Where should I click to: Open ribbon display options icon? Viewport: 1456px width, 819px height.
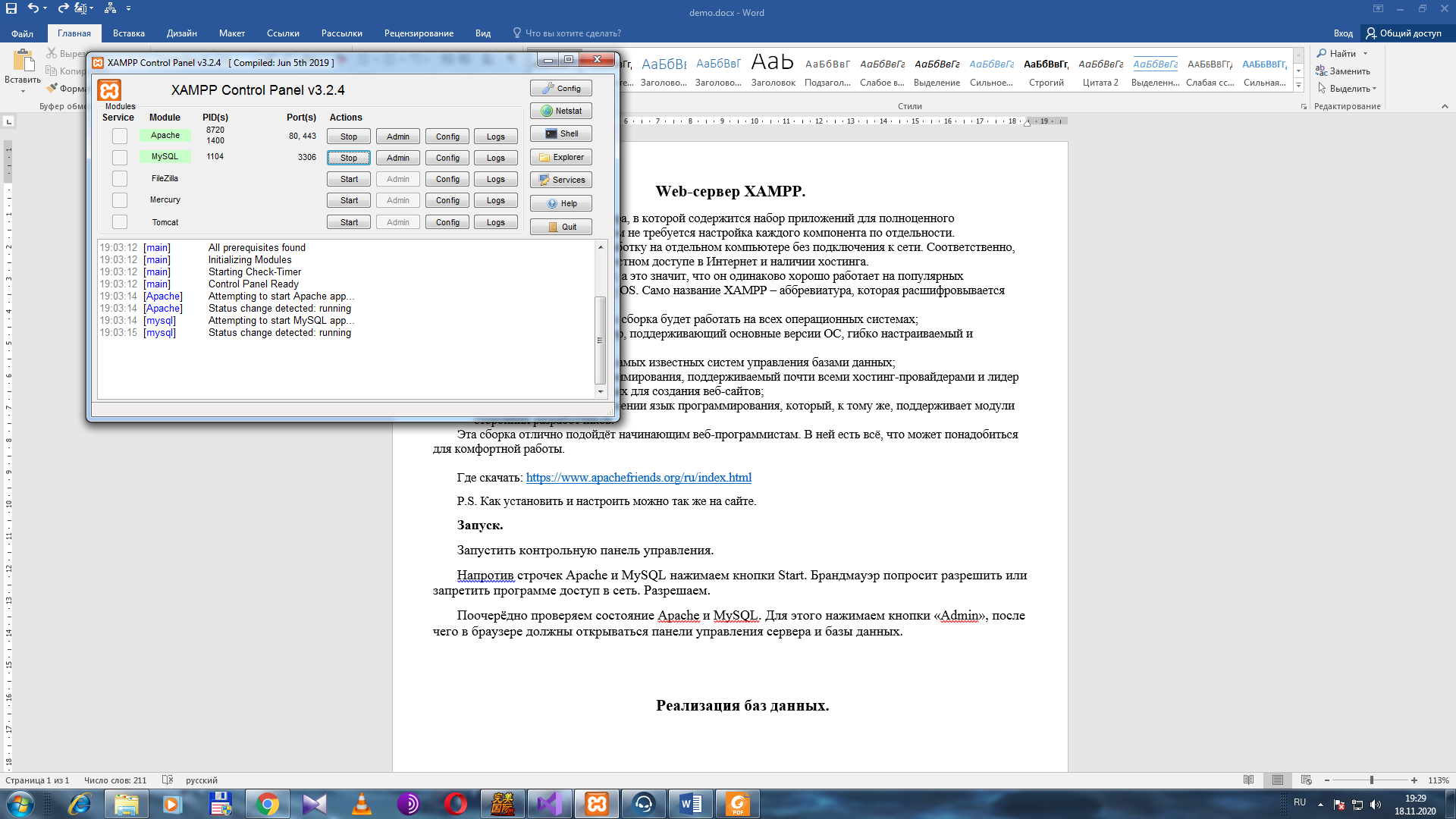pos(1378,8)
